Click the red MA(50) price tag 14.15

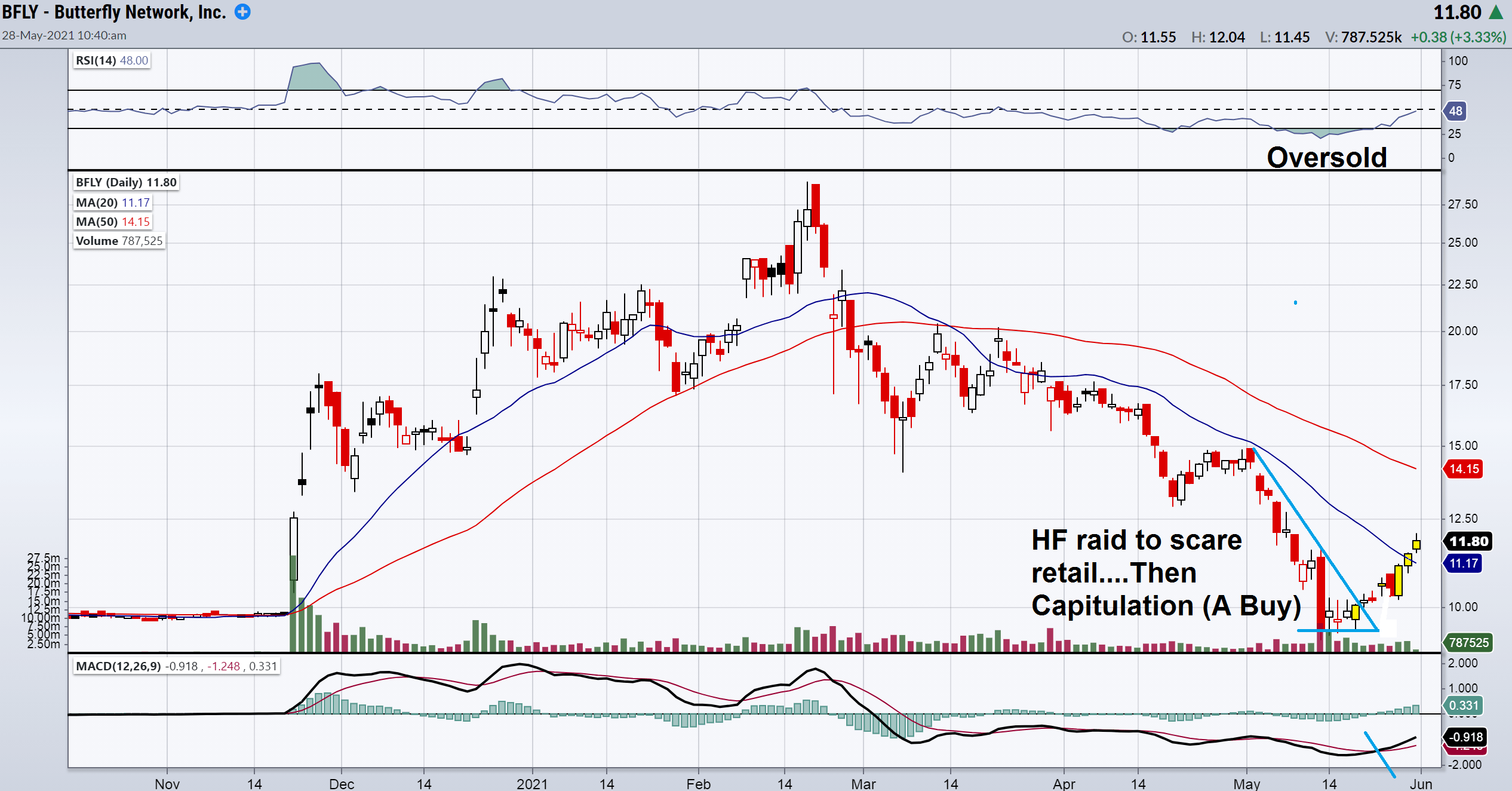[1464, 469]
